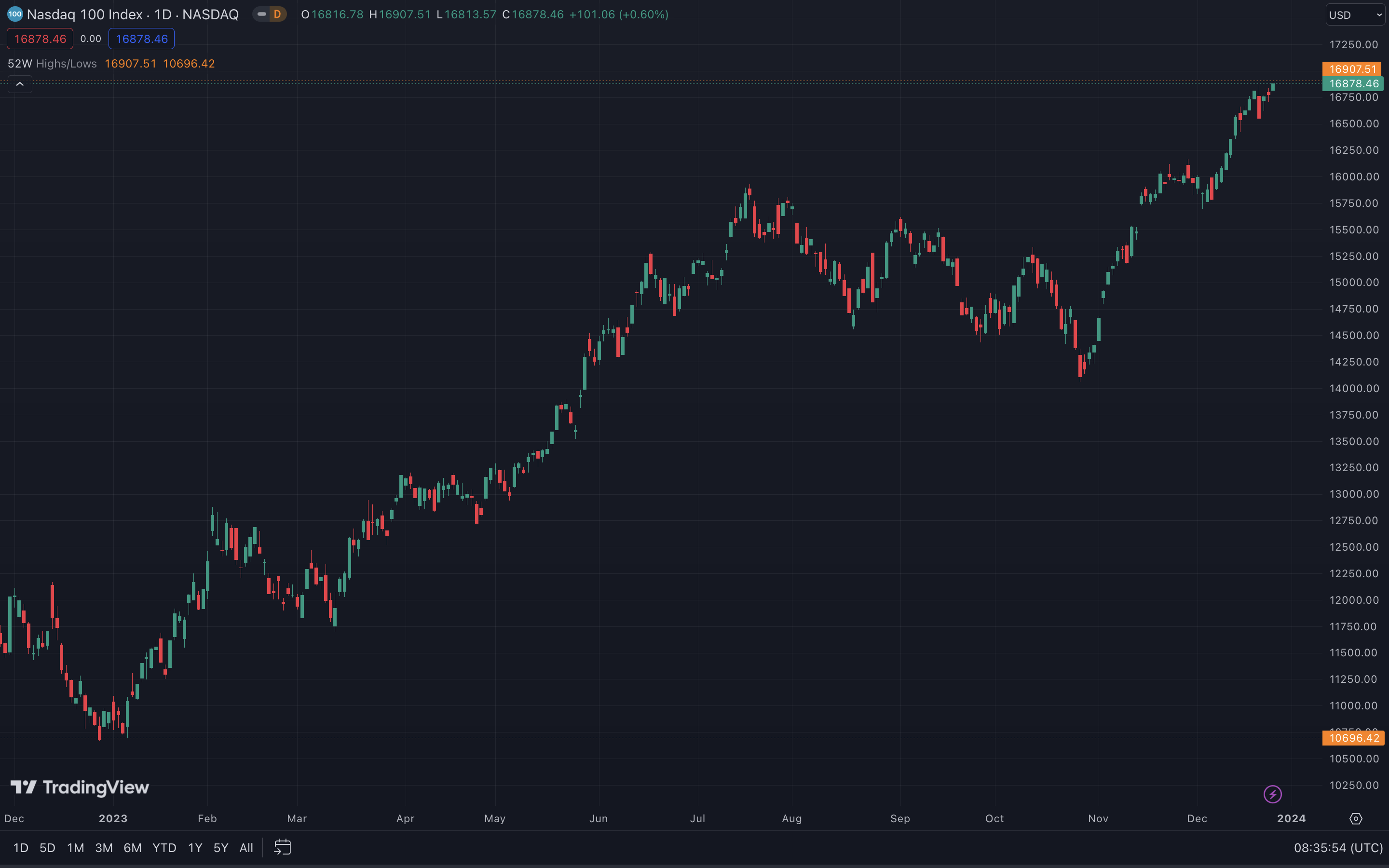Viewport: 1389px width, 868px height.
Task: Click the low value L16813.57
Action: [466, 14]
